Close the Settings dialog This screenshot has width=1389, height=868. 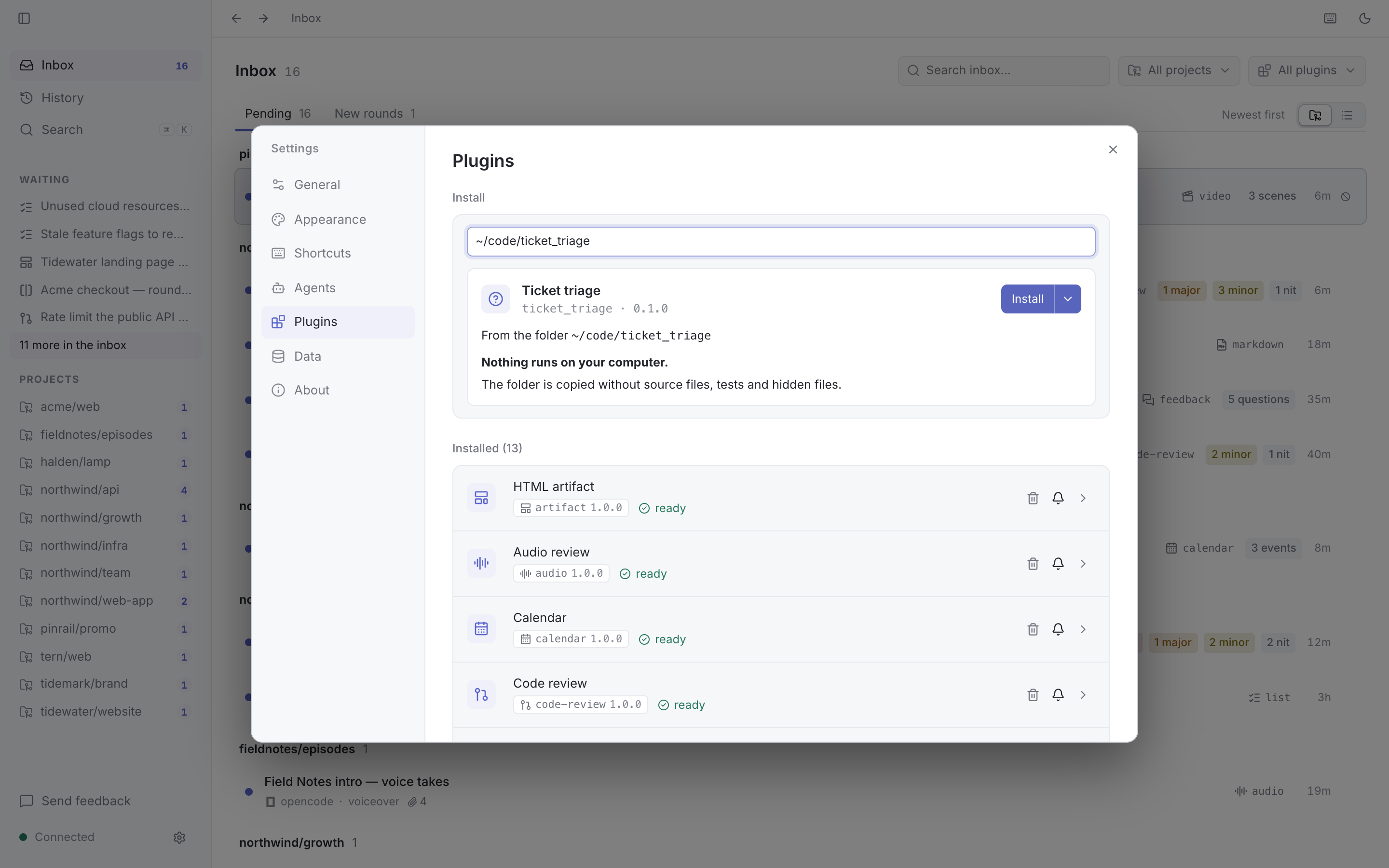tap(1112, 149)
